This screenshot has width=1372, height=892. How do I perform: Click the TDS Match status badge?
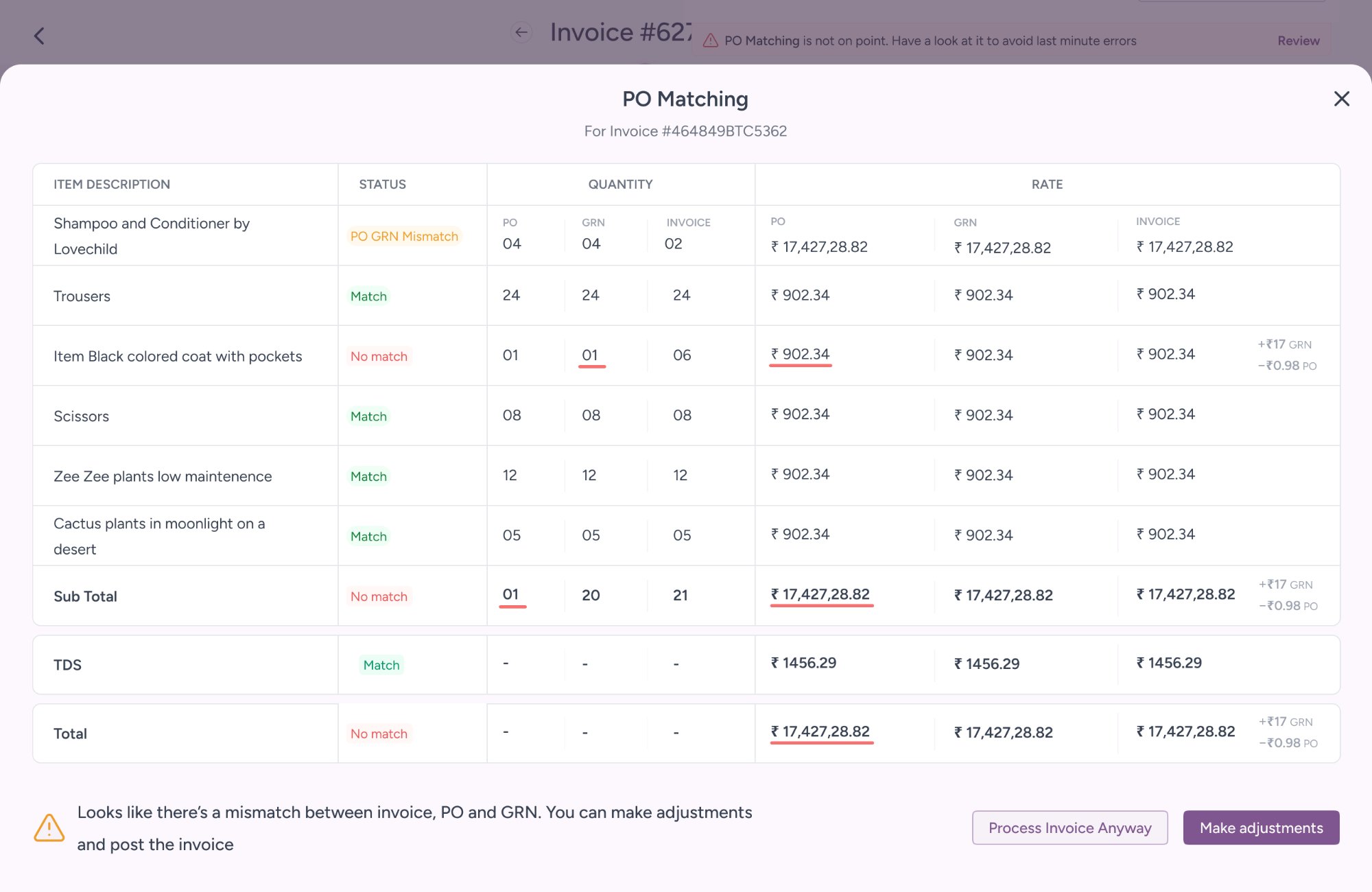381,664
